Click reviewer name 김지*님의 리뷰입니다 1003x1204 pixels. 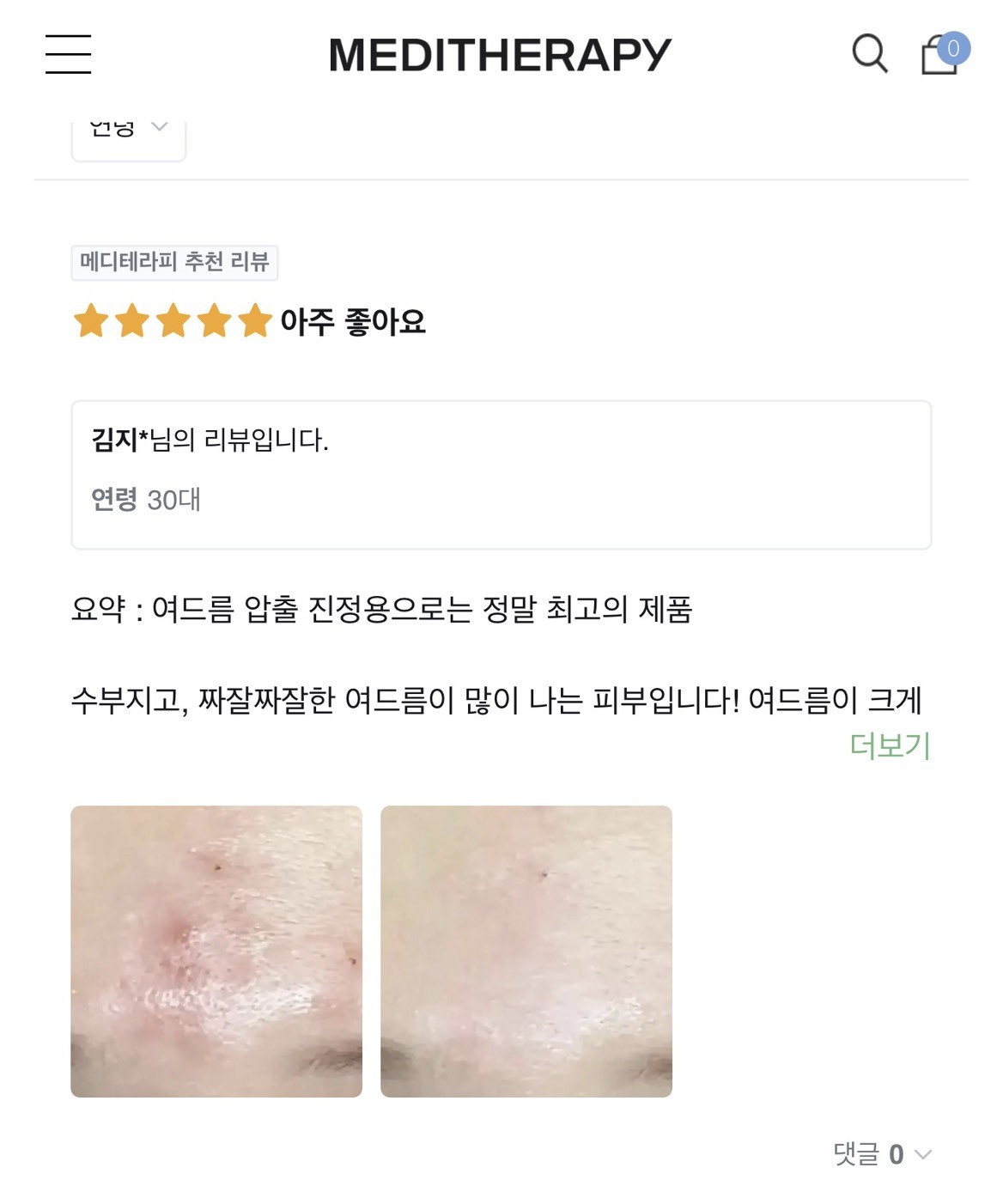[x=210, y=440]
